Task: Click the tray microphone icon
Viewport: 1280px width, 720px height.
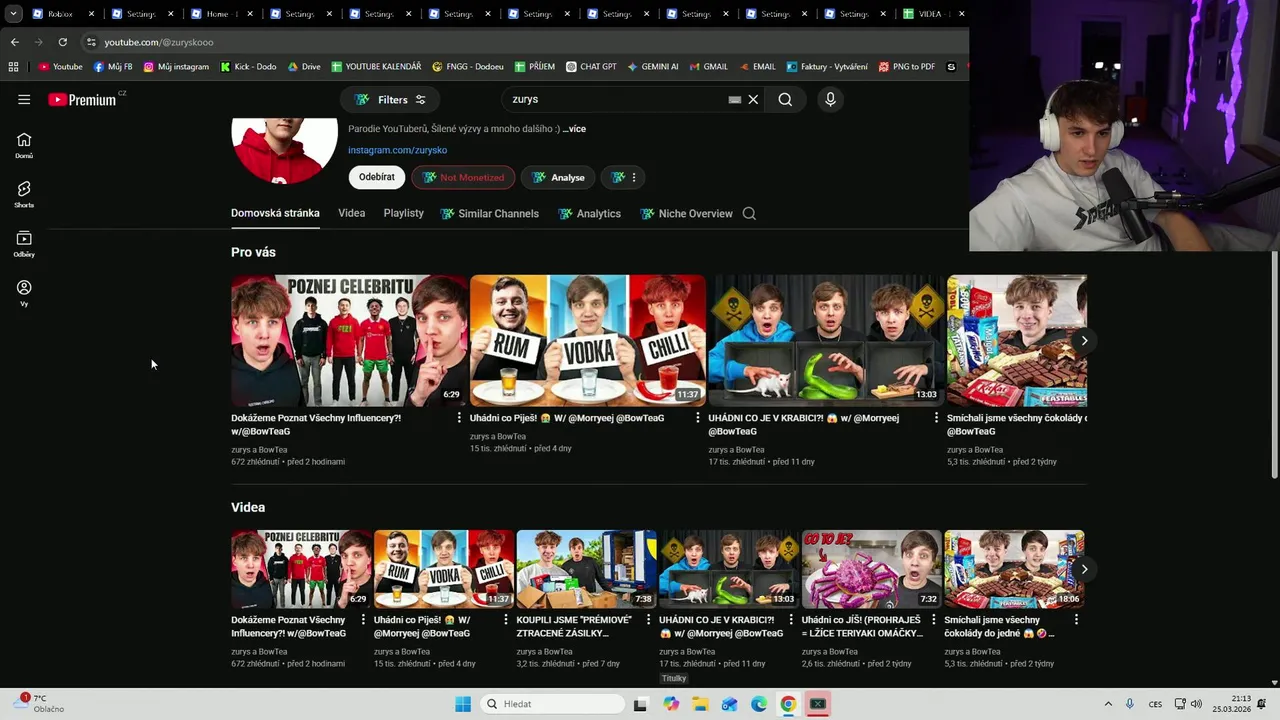Action: click(1130, 704)
